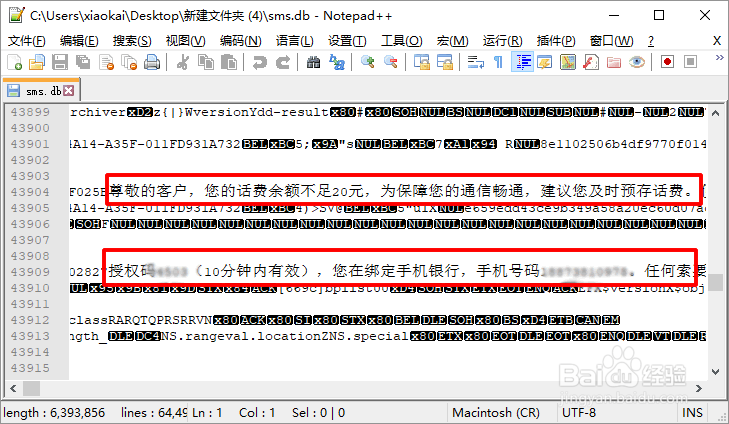Click line number 43909 in margin
The height and width of the screenshot is (424, 729).
click(x=30, y=272)
